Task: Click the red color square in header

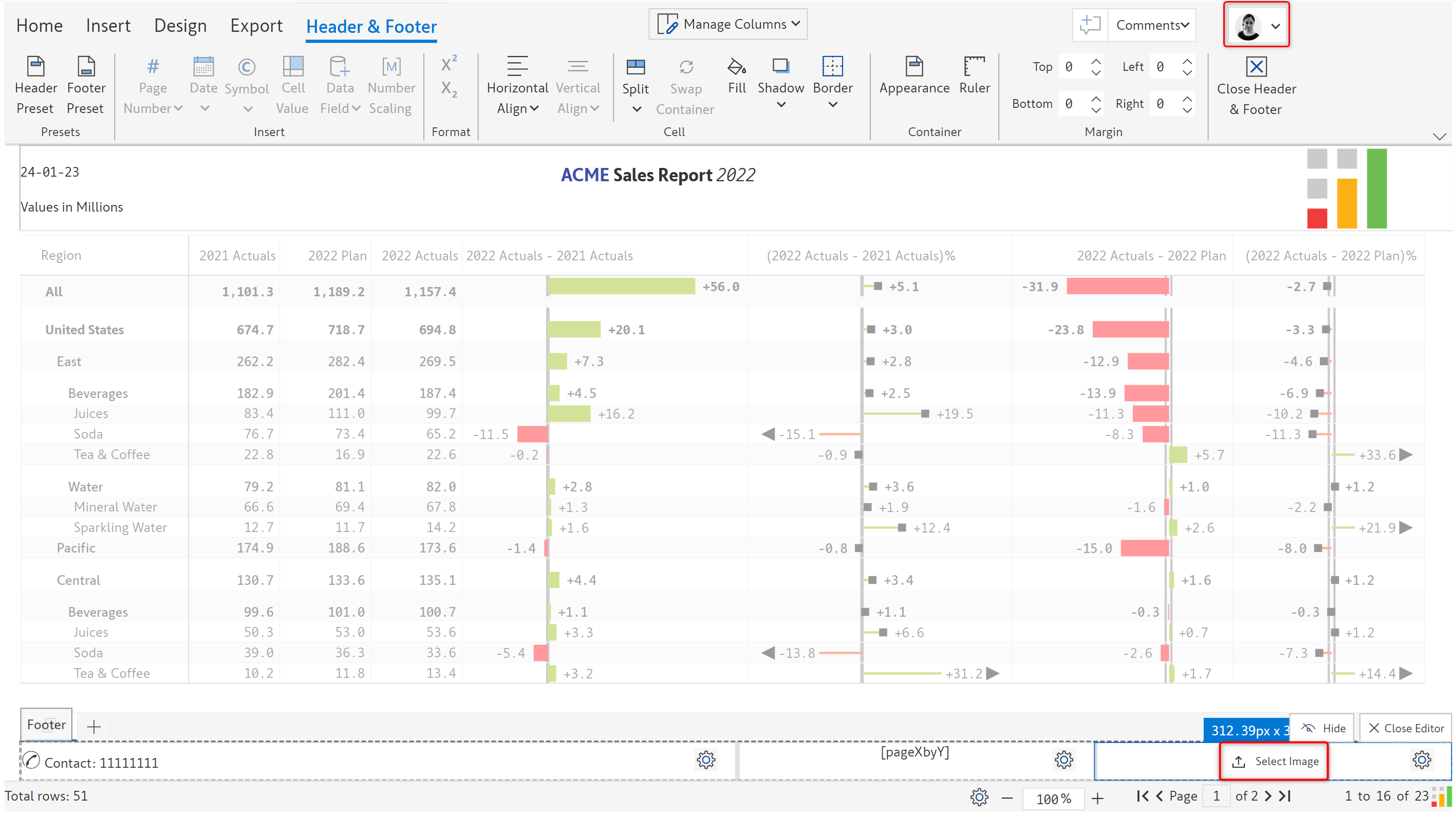Action: tap(1316, 218)
